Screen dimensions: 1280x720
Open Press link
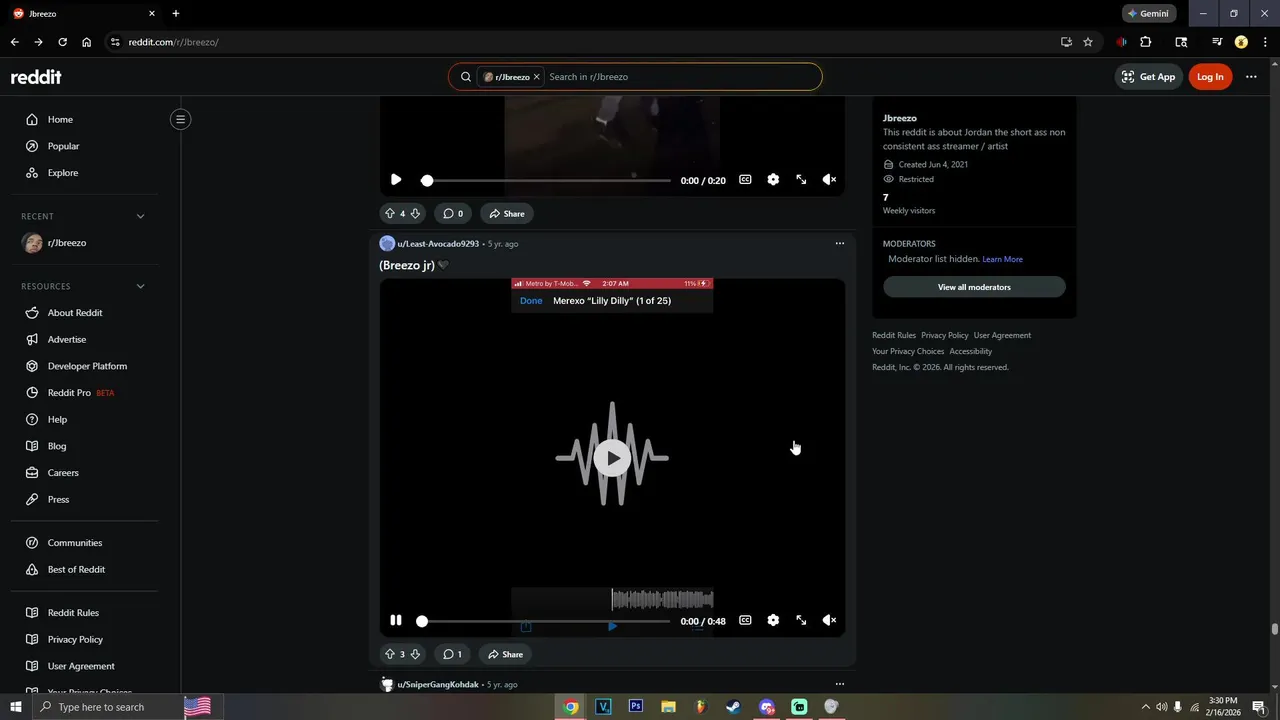click(58, 499)
